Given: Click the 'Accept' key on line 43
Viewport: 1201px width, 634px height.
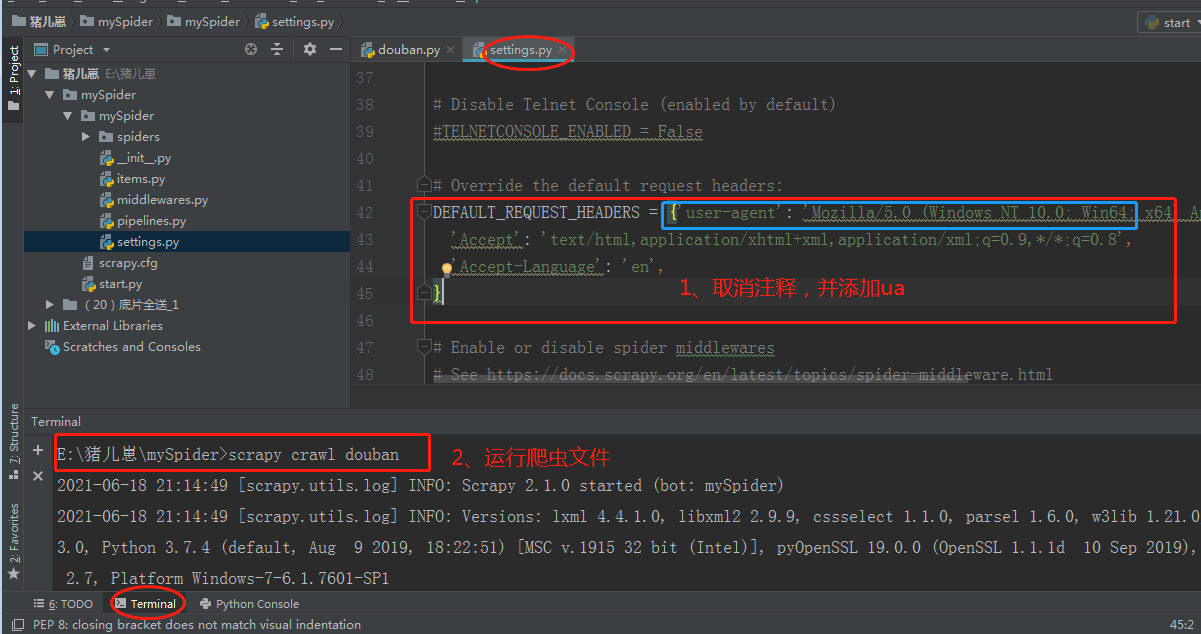Looking at the screenshot, I should (x=486, y=239).
